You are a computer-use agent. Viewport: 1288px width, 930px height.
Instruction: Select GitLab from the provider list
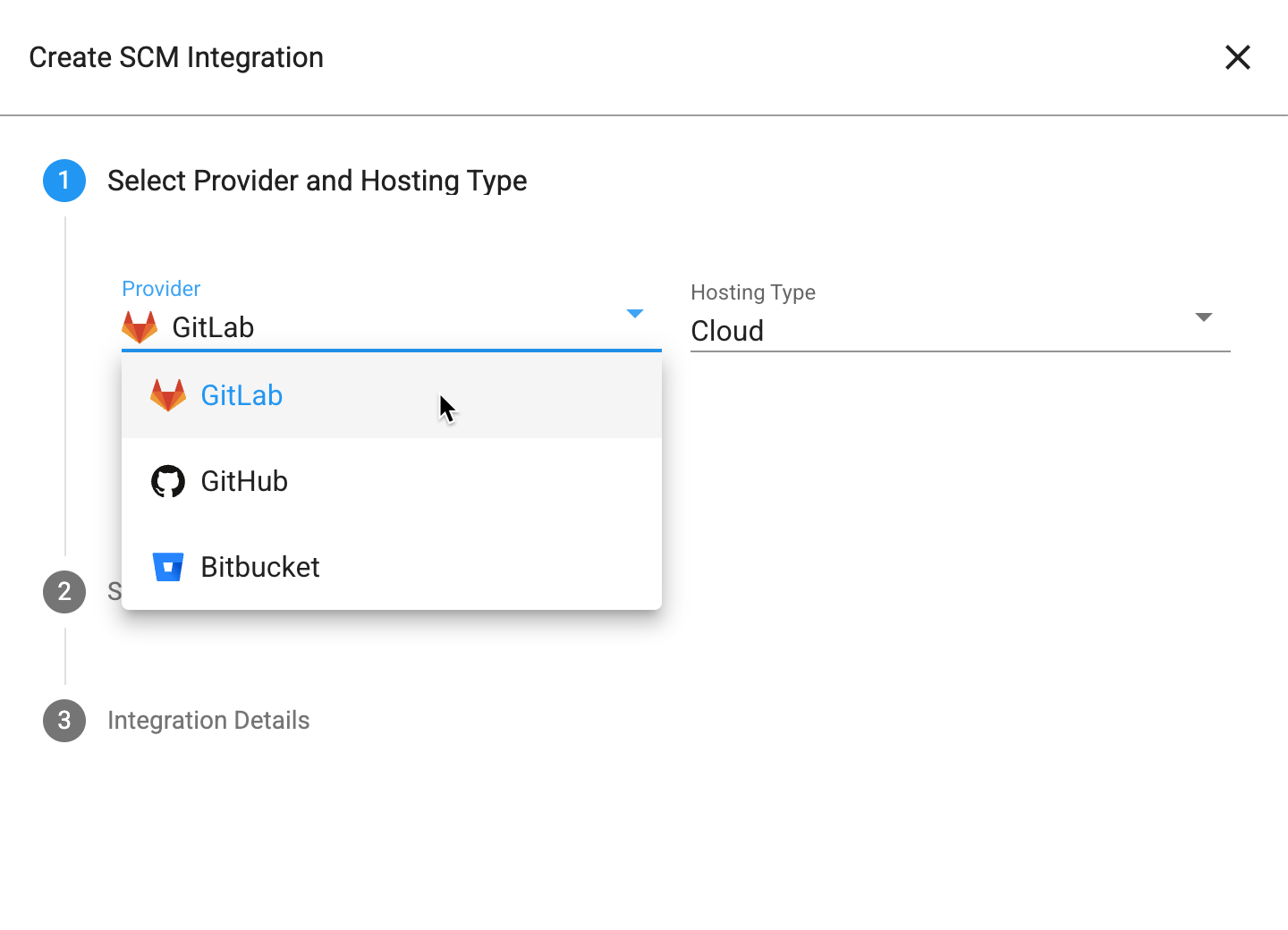392,395
